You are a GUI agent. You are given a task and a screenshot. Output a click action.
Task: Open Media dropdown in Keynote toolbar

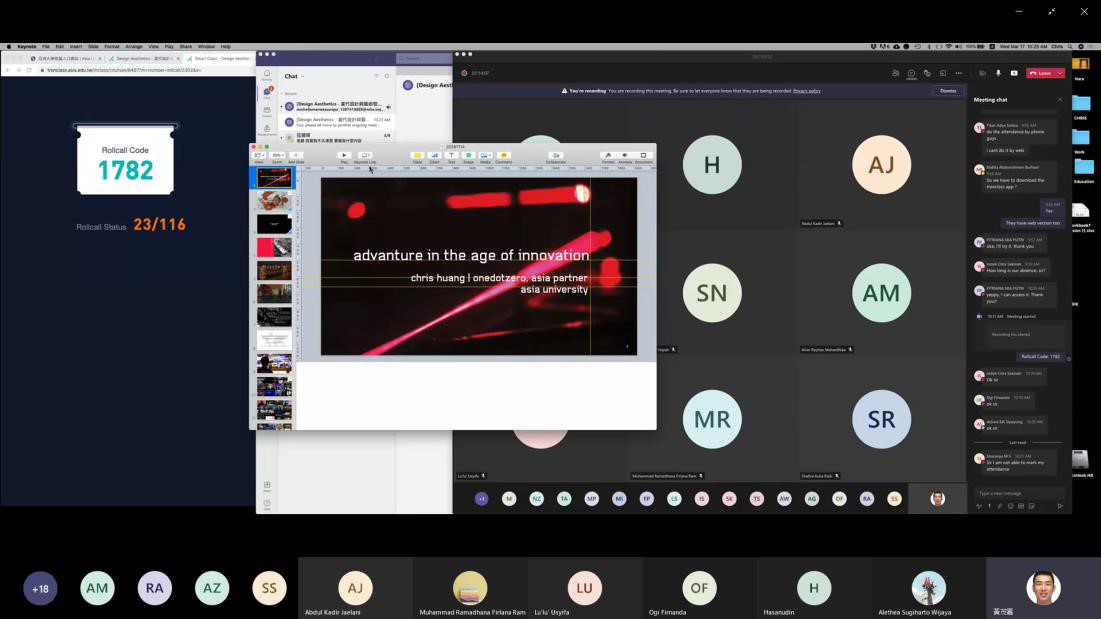coord(485,157)
